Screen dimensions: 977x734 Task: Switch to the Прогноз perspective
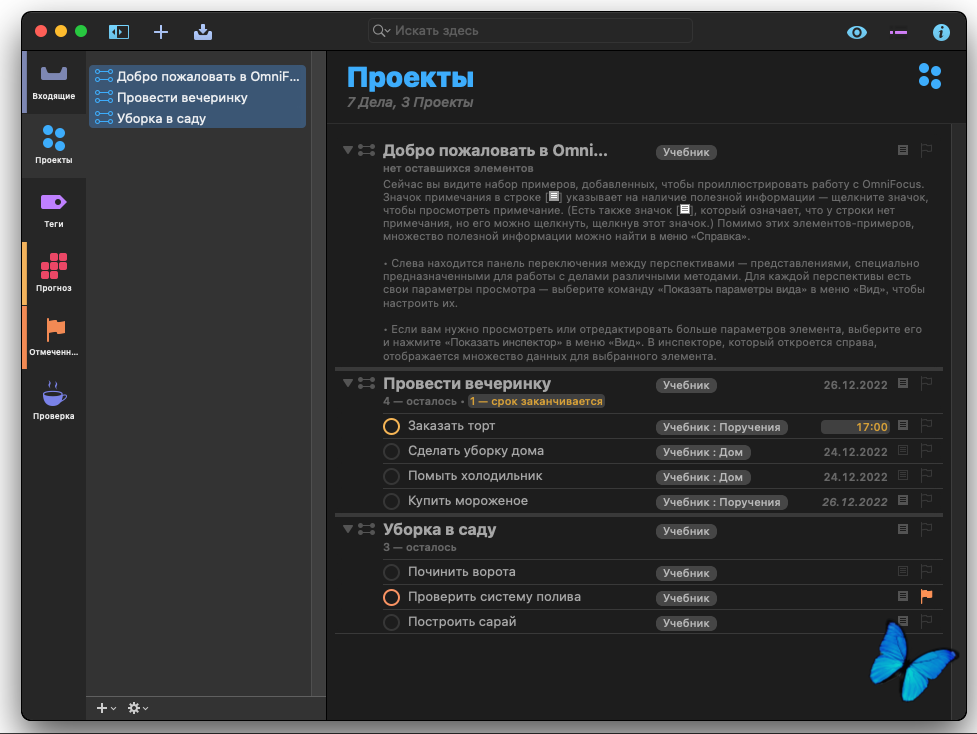pos(54,274)
